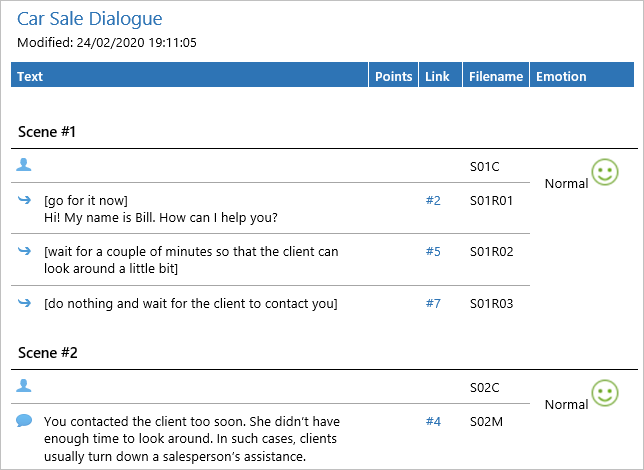This screenshot has height=470, width=644.
Task: Open link #2 in the Link column
Action: 432,200
